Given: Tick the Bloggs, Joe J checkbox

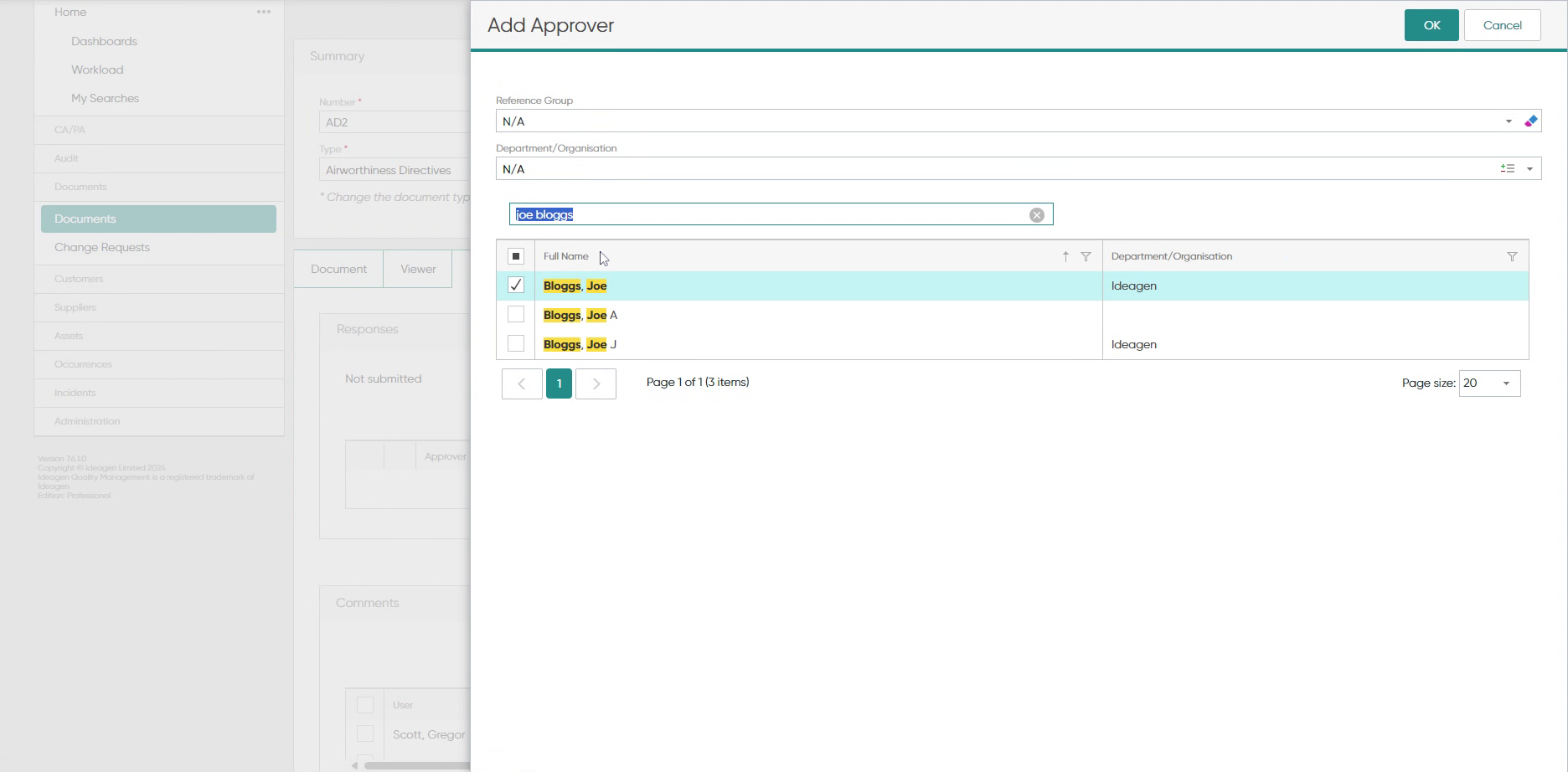Looking at the screenshot, I should (516, 344).
